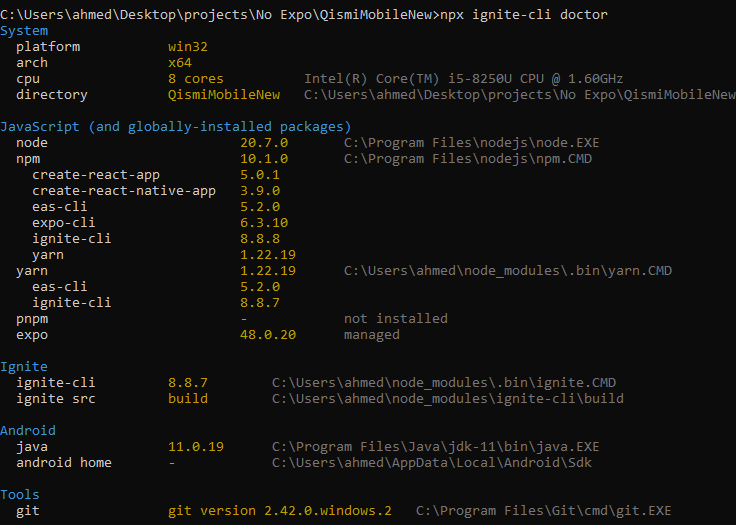Screen dimensions: 736x525
Task: Click java version '11.0.19'
Action: coord(196,447)
